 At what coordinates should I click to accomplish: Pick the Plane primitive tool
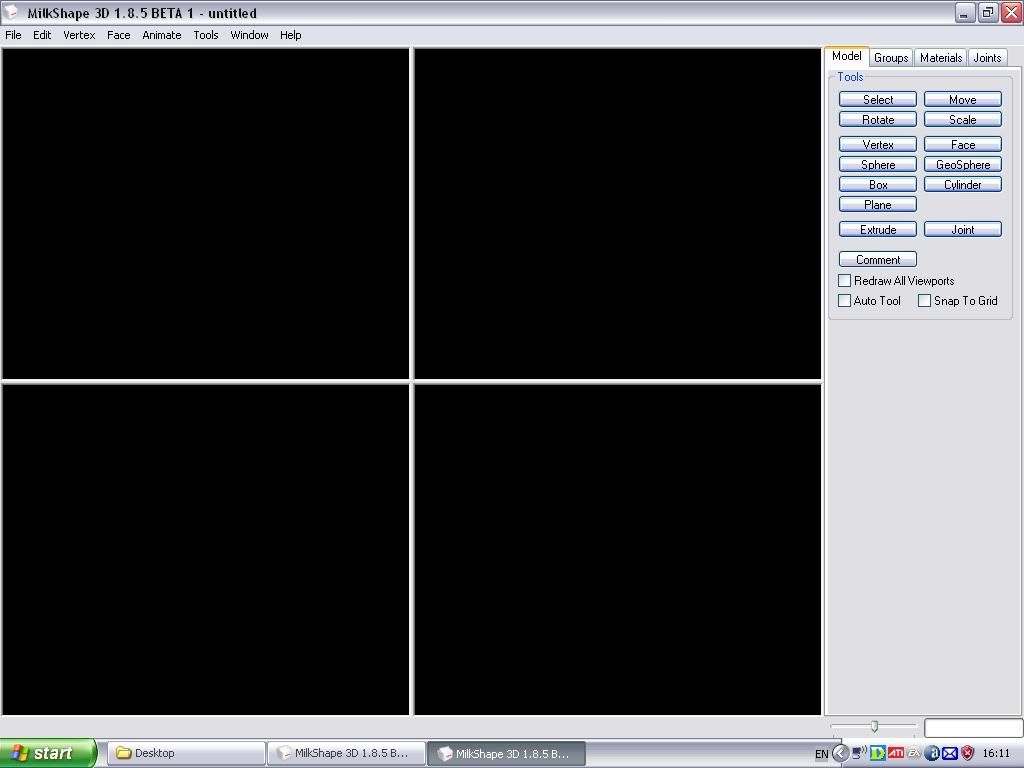[878, 204]
